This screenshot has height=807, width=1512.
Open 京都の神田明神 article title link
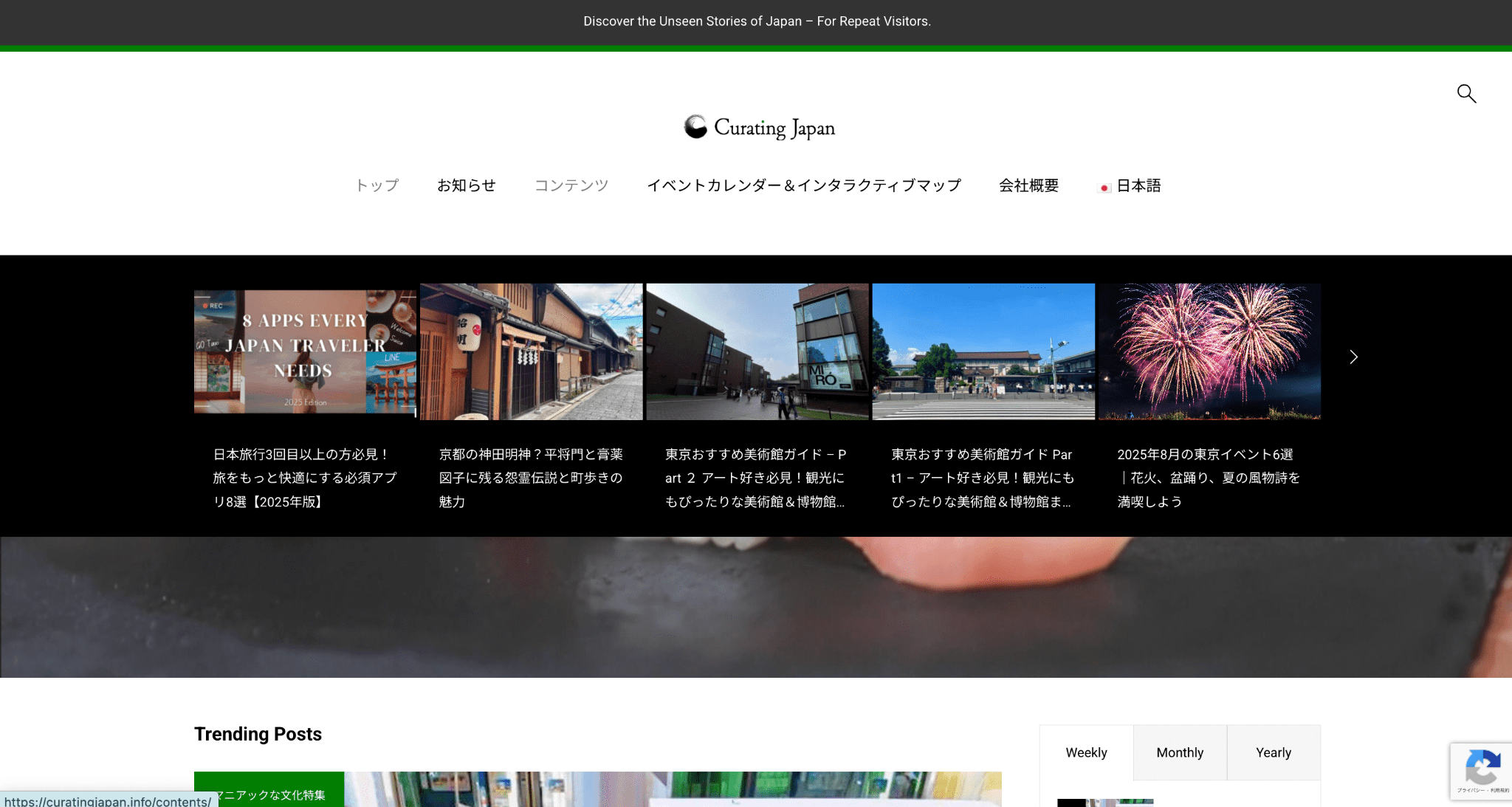[531, 478]
